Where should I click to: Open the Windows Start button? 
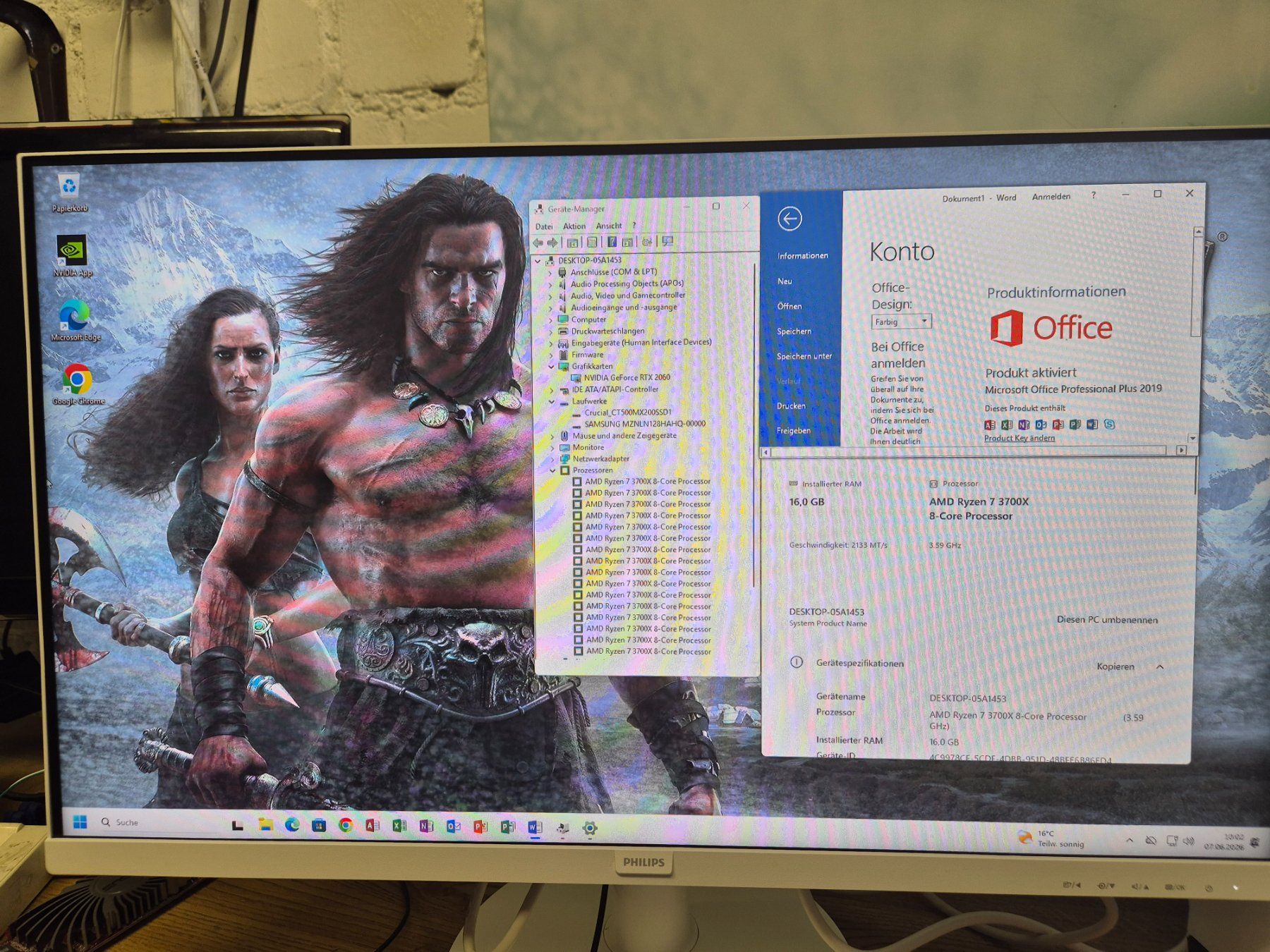(80, 822)
